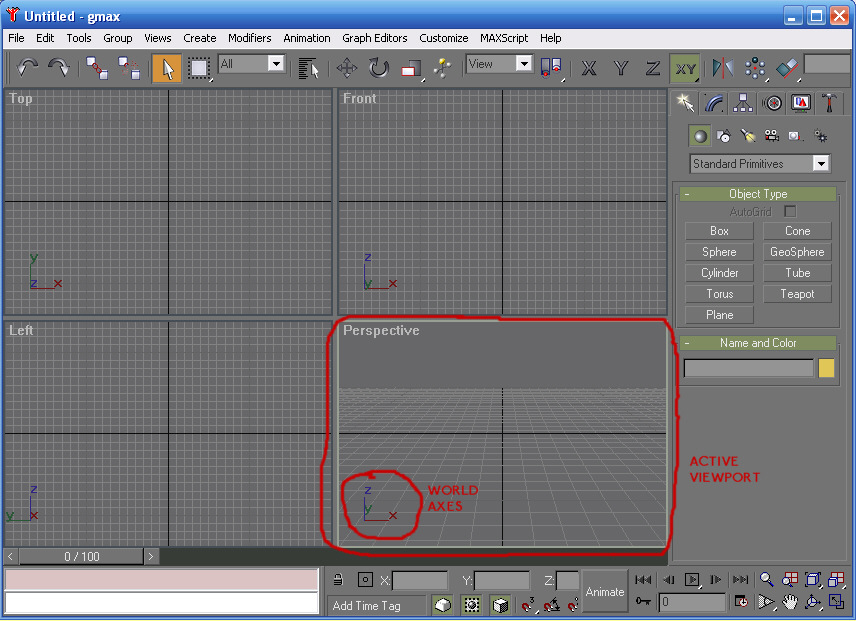The height and width of the screenshot is (621, 856).
Task: Click the Play Animation button
Action: pos(692,580)
